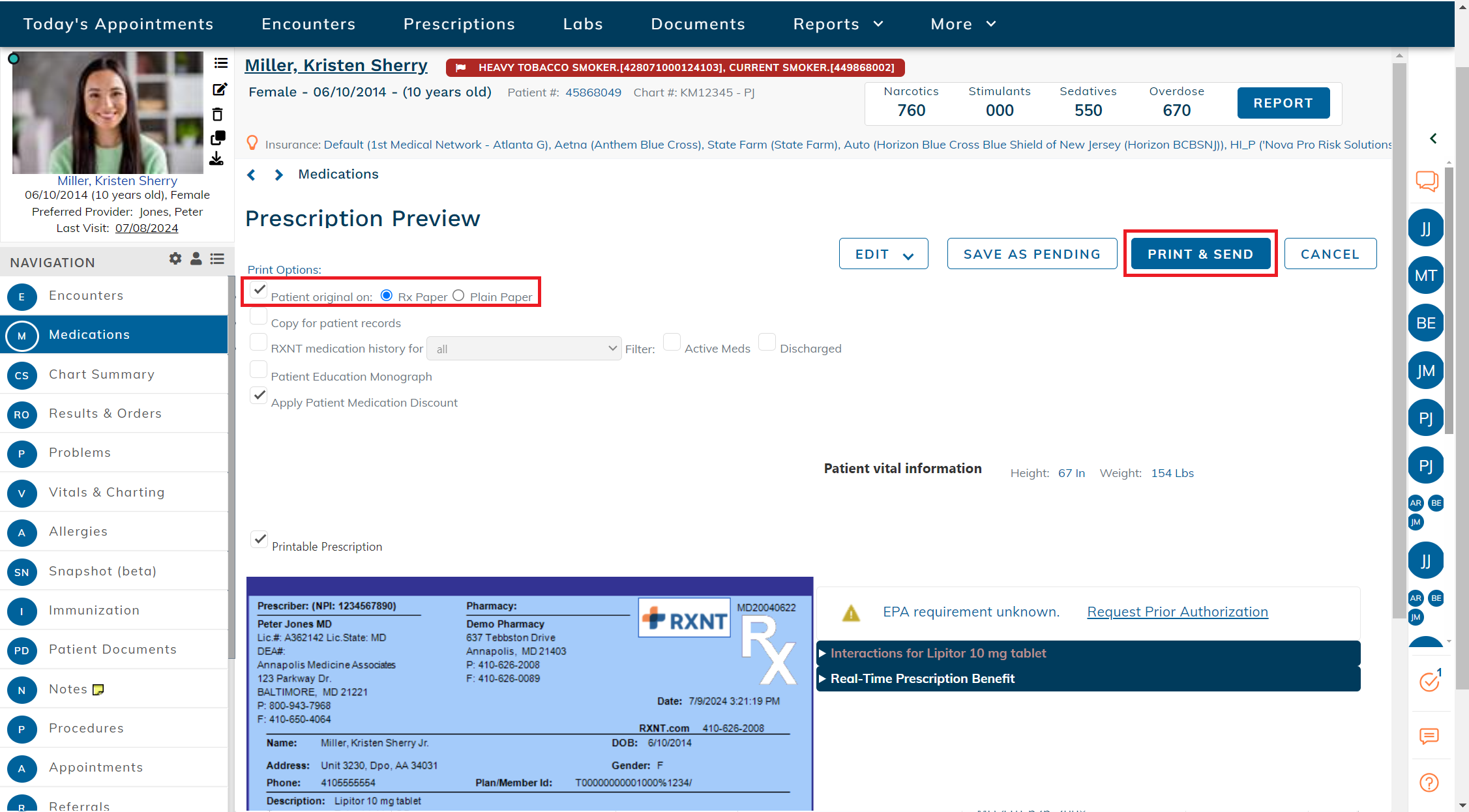Delete the patient record via trash icon
The height and width of the screenshot is (812, 1469).
pos(218,114)
